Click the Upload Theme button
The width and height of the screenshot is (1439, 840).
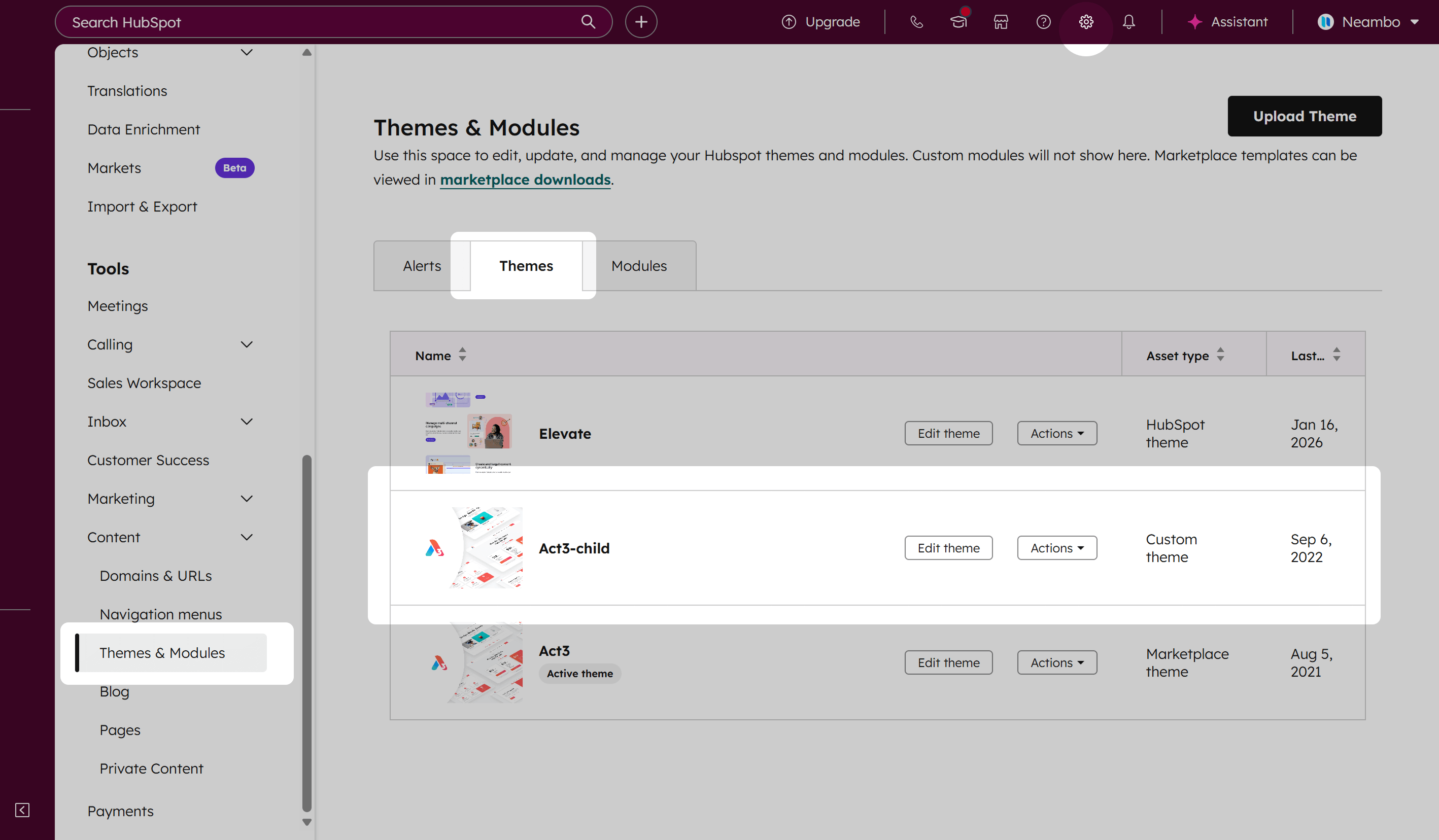click(1304, 116)
